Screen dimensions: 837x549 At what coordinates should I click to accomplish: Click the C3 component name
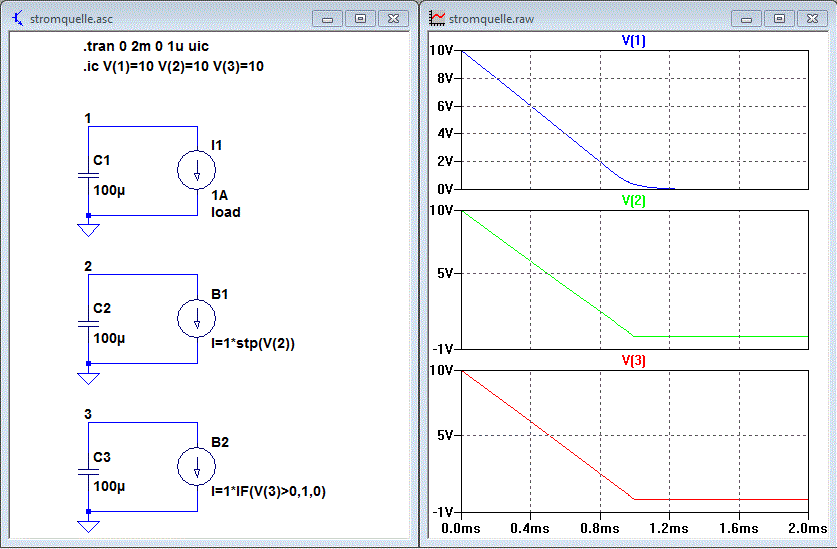102,457
